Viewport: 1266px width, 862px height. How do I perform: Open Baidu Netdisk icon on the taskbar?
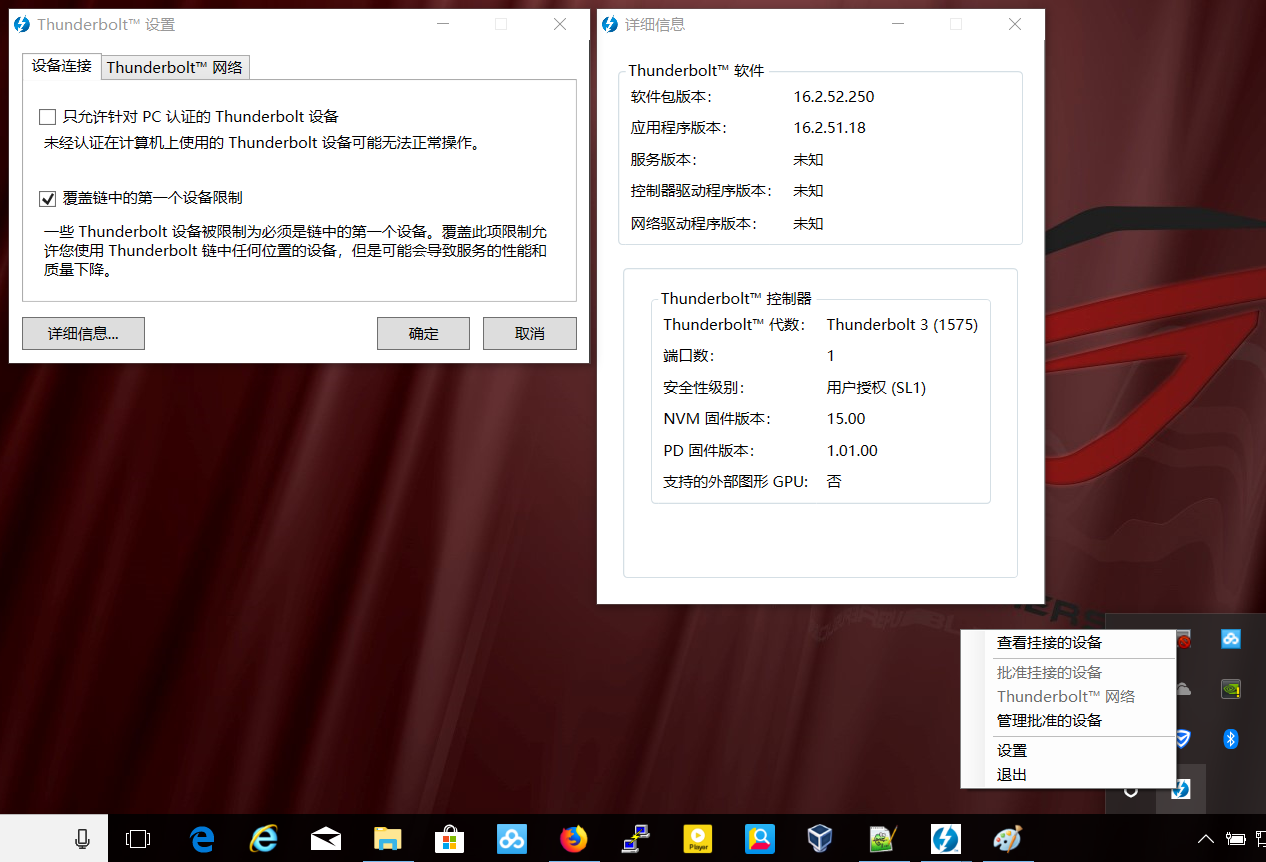tap(512, 839)
